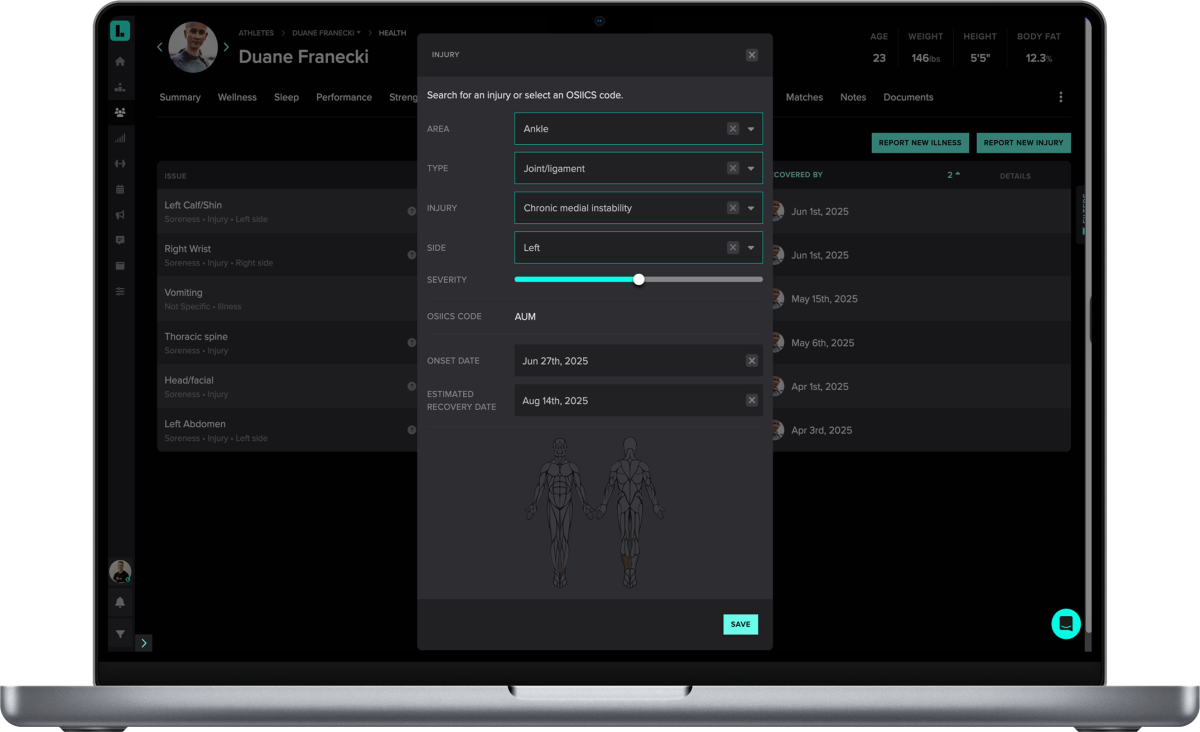Open the chat messages sidebar icon

point(120,240)
